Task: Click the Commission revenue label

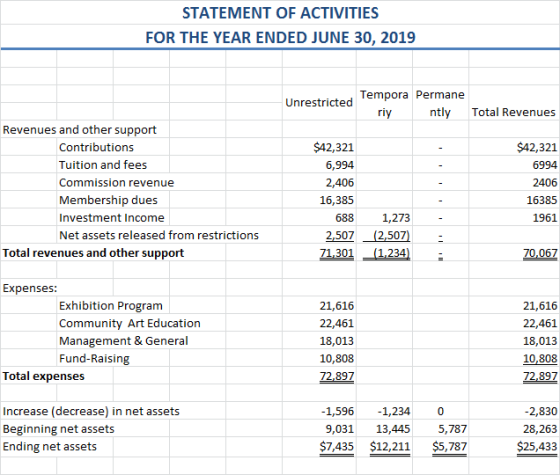Action: click(116, 182)
